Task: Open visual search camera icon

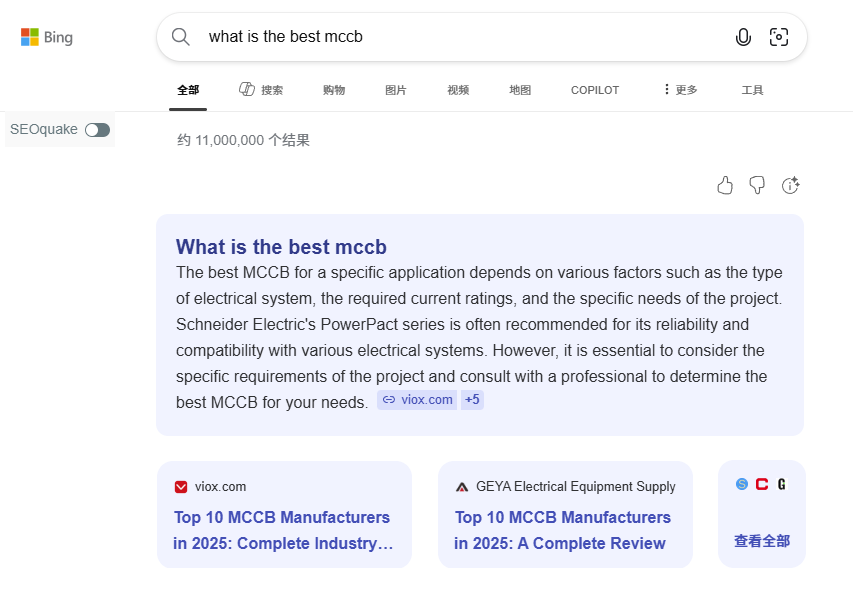Action: [x=779, y=37]
